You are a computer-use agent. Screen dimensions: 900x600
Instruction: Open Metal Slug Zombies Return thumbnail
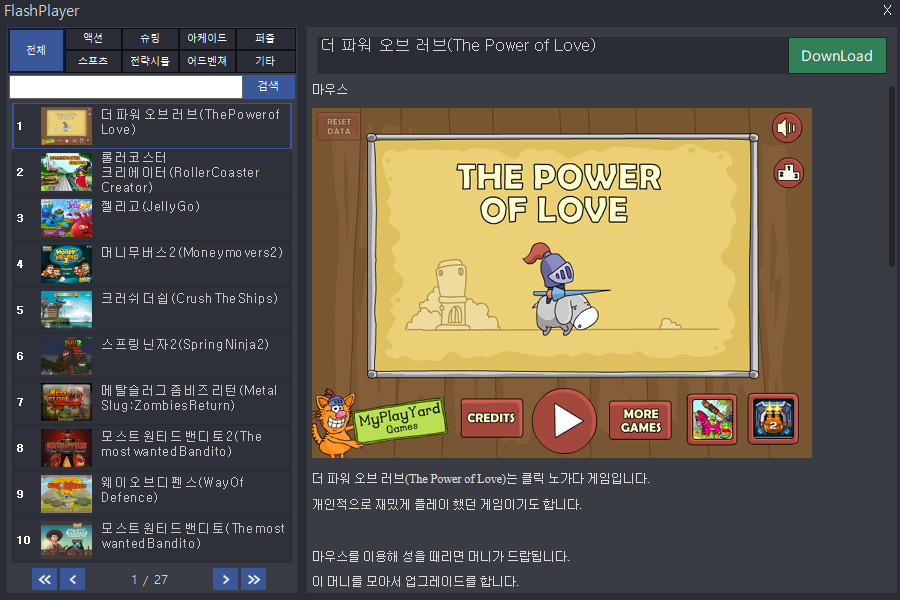[66, 402]
